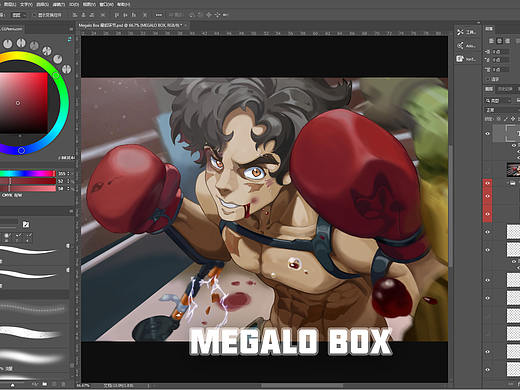Expand the collapsed panel dock arrows

(478, 23)
